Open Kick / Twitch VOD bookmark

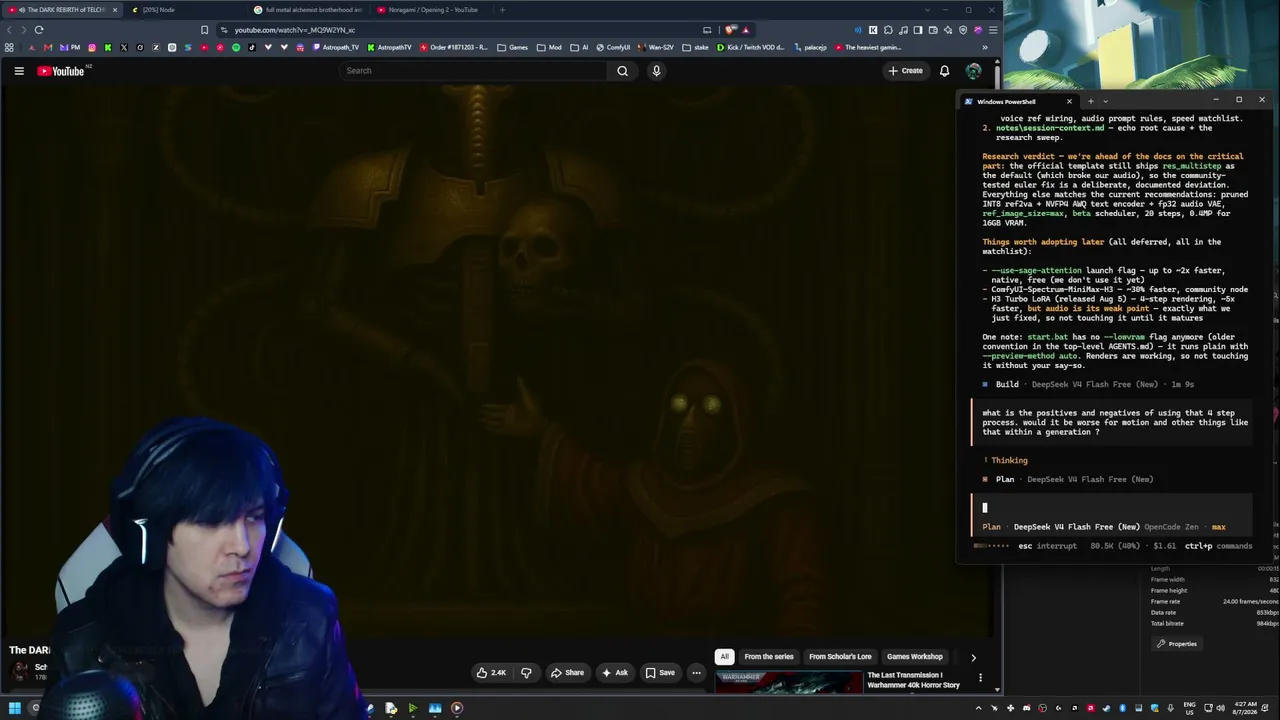751,47
